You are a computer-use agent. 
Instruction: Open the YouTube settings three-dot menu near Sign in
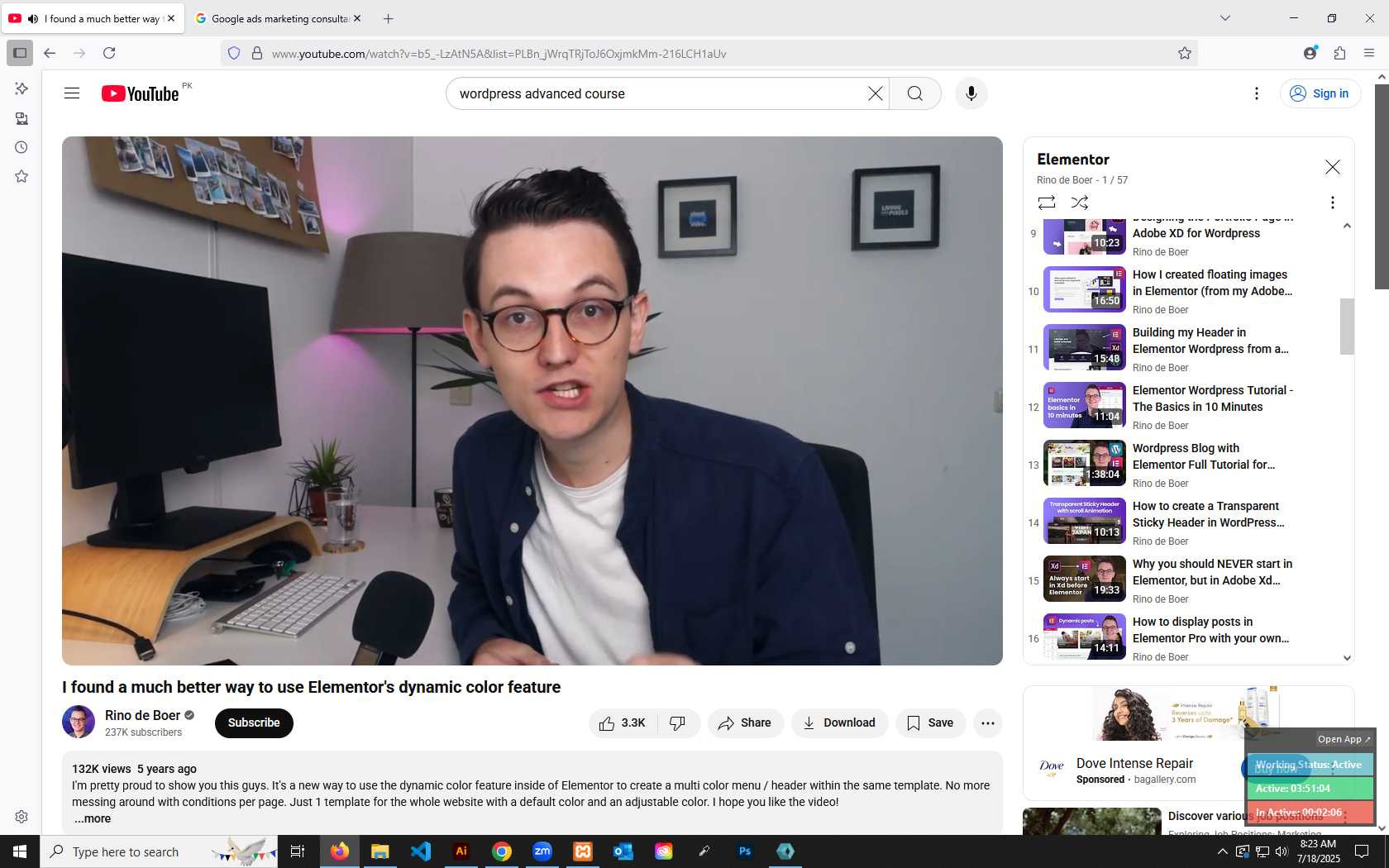click(x=1257, y=93)
